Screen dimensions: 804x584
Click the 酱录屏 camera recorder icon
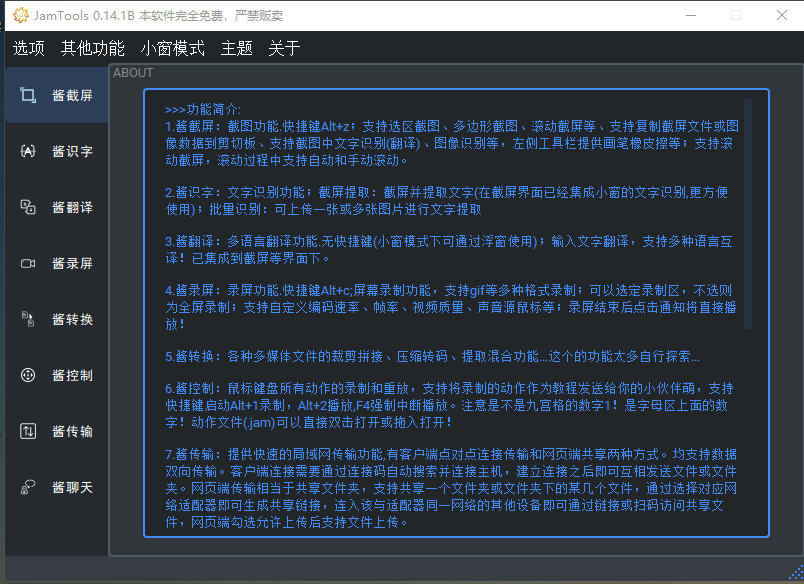[28, 263]
